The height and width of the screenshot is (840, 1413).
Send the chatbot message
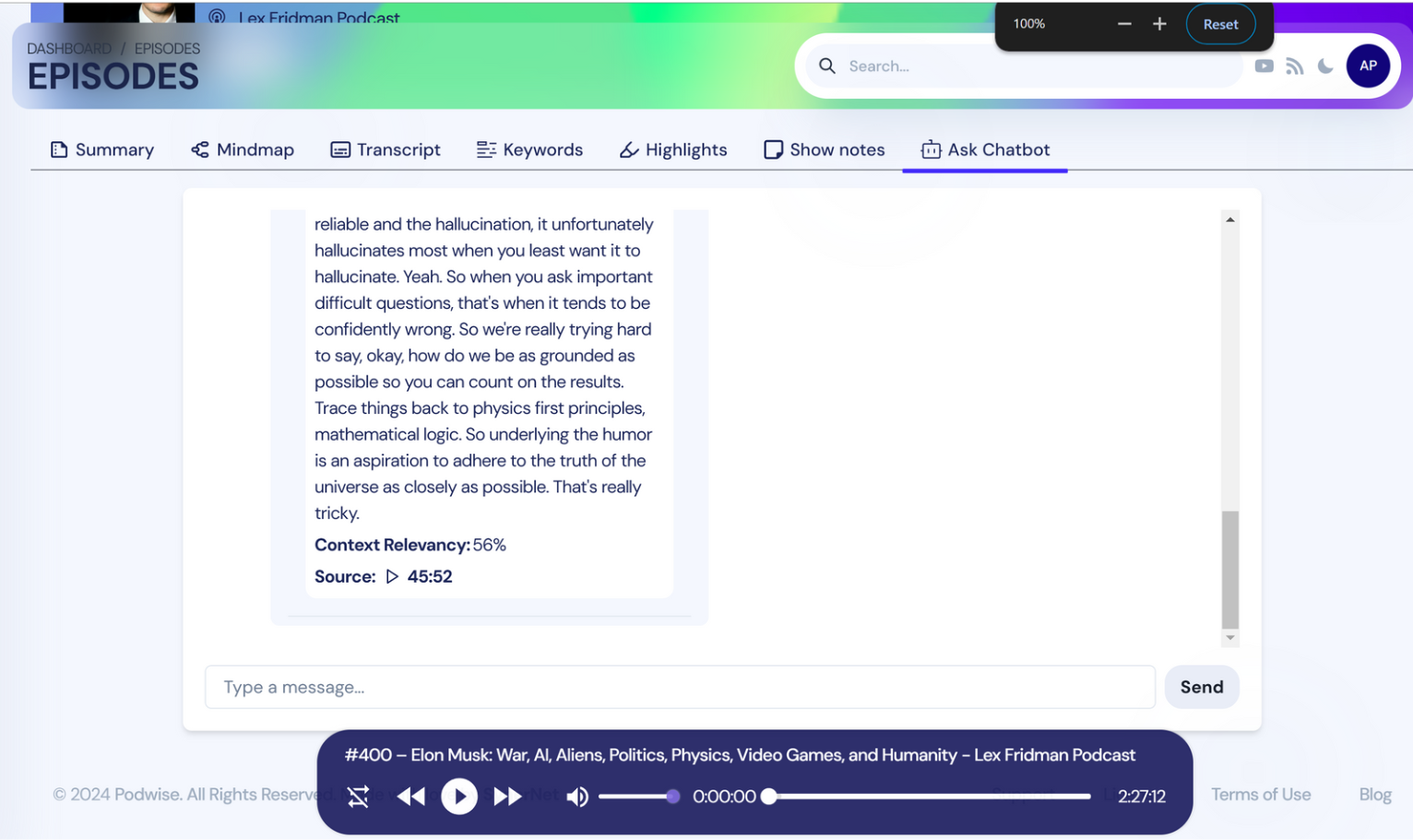click(1201, 687)
